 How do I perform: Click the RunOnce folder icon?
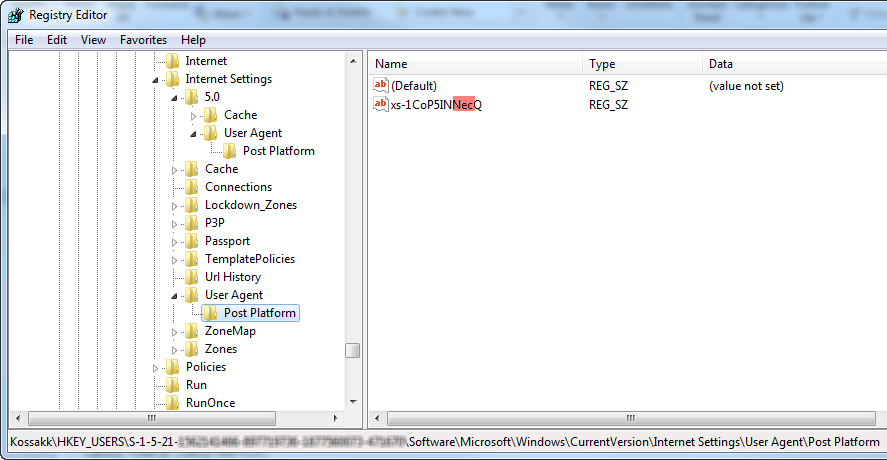(173, 403)
